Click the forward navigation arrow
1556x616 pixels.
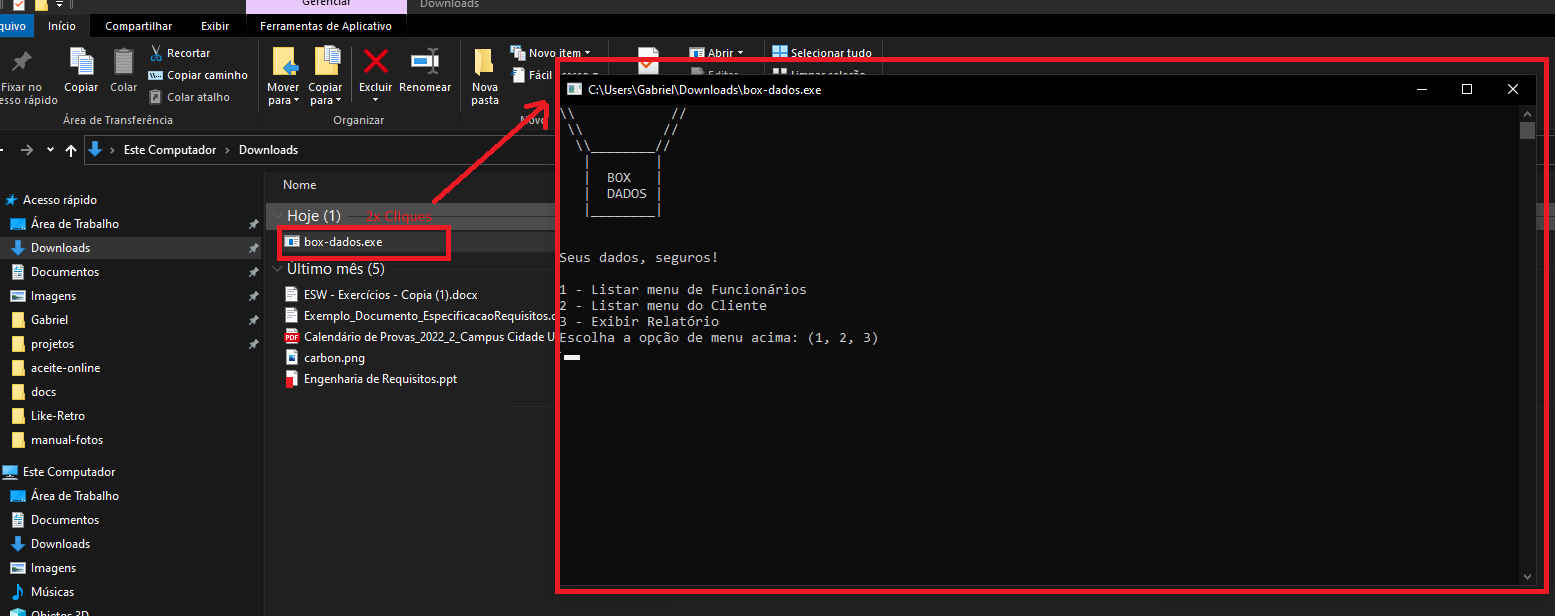click(x=27, y=150)
